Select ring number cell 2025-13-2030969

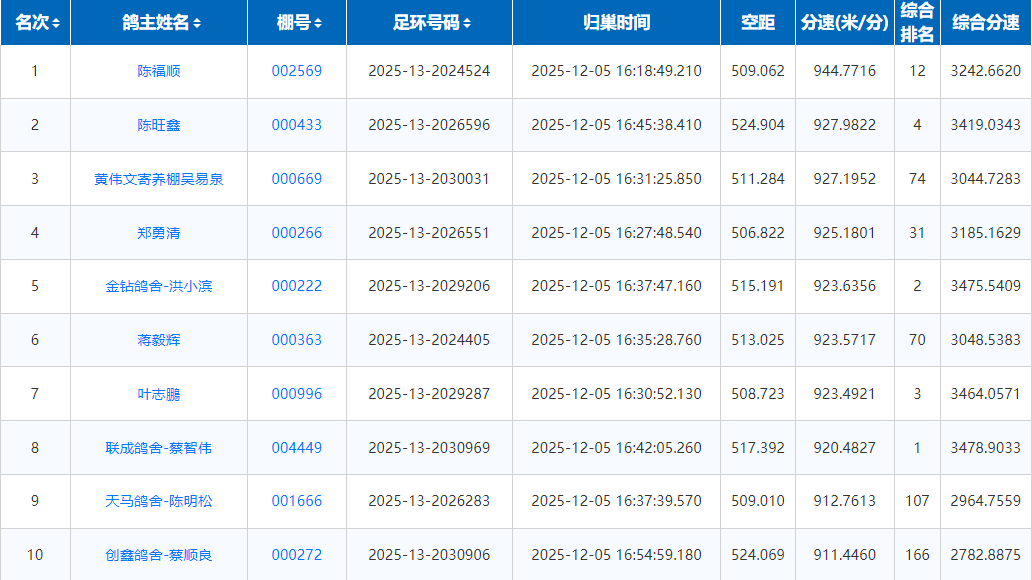point(429,447)
